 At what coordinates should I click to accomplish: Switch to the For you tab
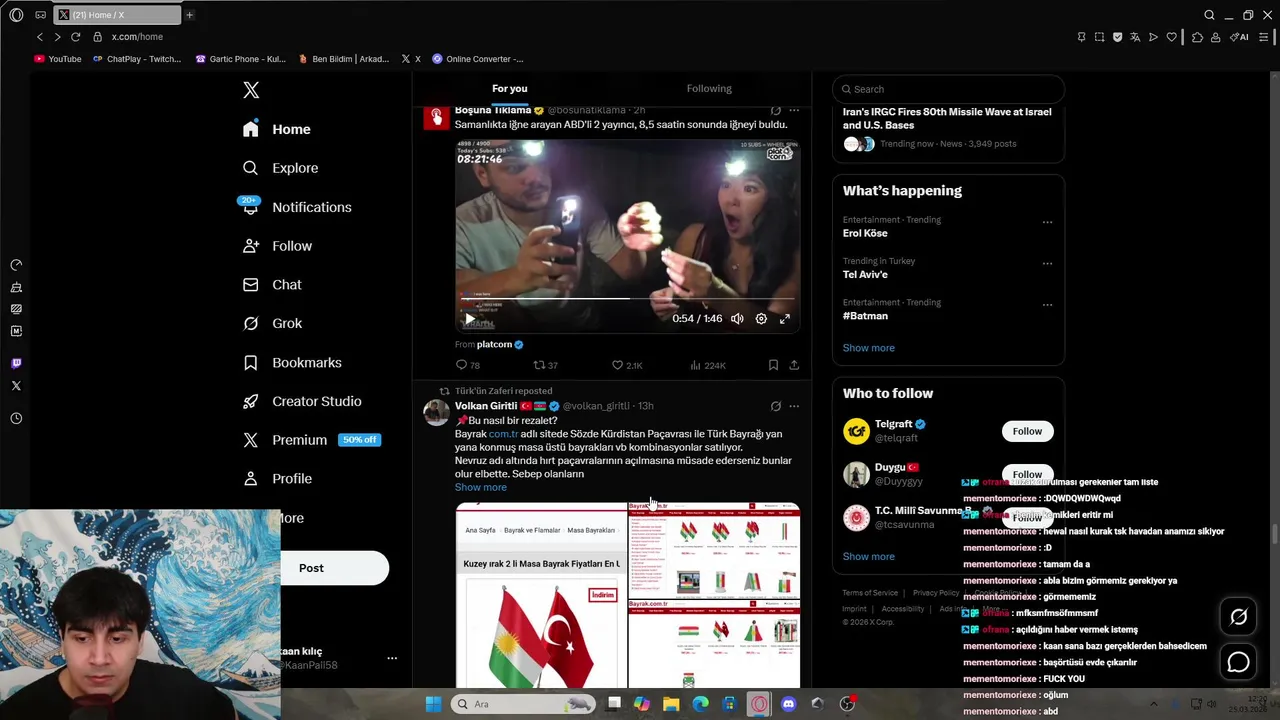[509, 88]
